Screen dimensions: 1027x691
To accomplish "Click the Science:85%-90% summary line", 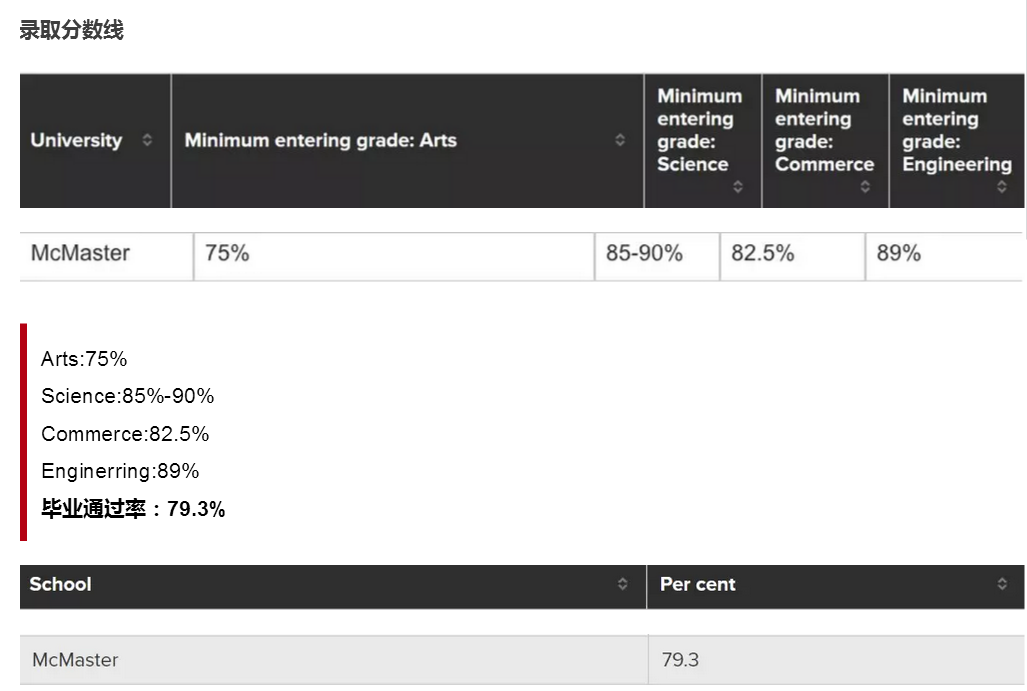I will (127, 397).
